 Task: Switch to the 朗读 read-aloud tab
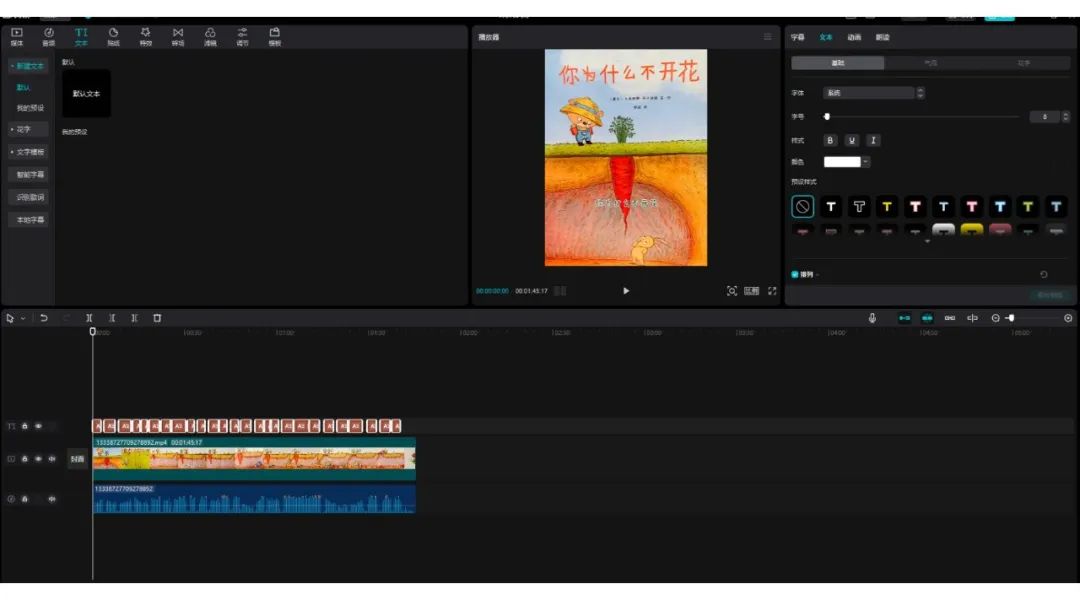click(882, 37)
